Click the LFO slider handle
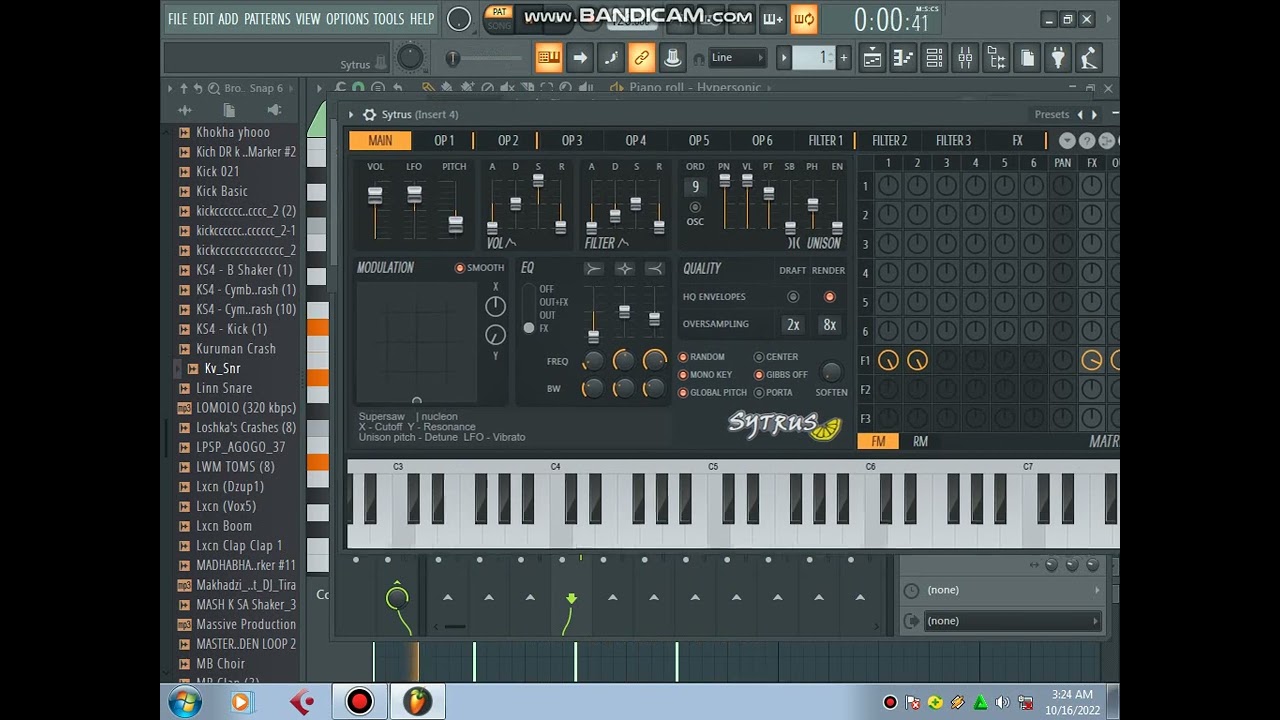The image size is (1280, 720). [x=414, y=195]
